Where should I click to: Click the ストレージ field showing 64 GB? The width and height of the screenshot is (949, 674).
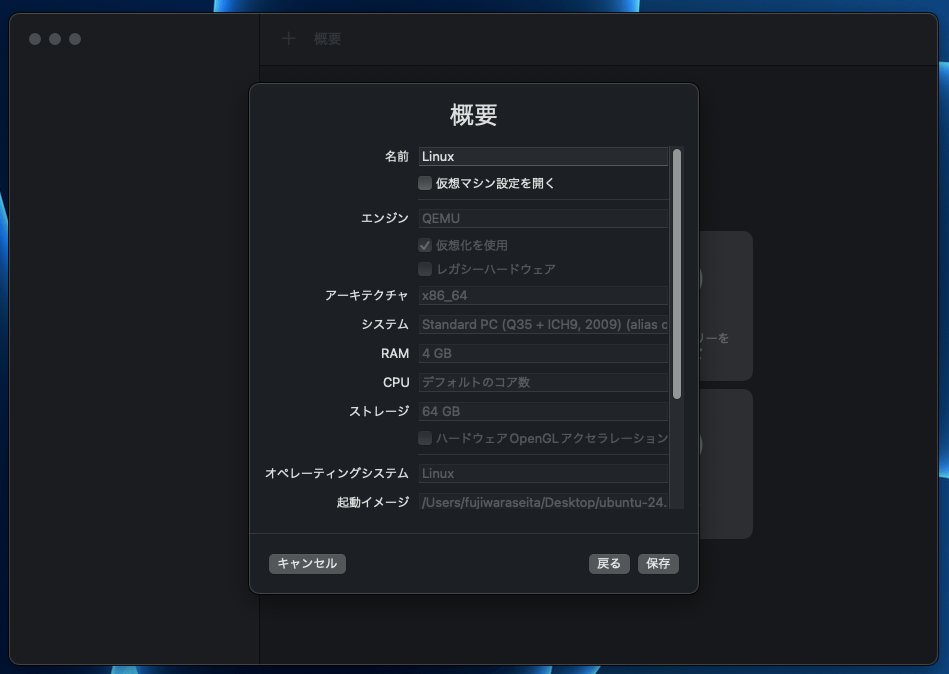pyautogui.click(x=543, y=411)
